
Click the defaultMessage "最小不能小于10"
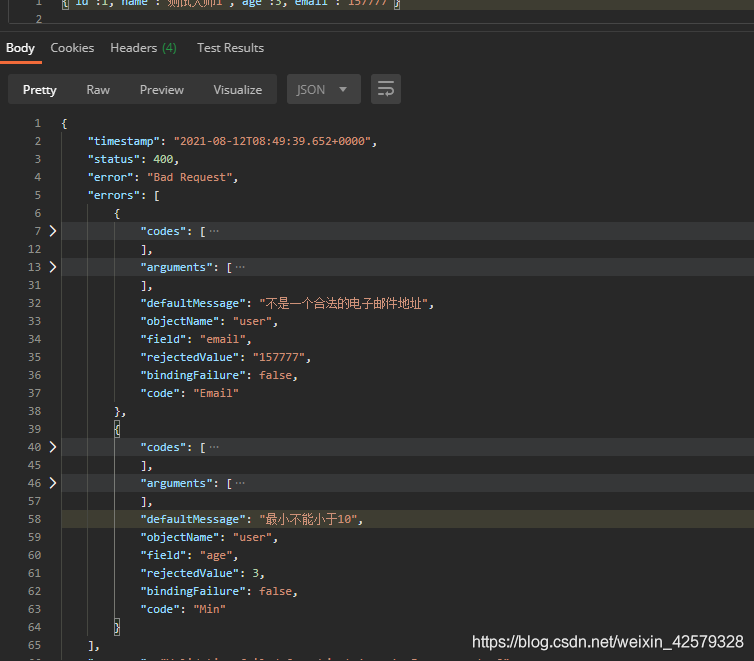click(x=308, y=519)
